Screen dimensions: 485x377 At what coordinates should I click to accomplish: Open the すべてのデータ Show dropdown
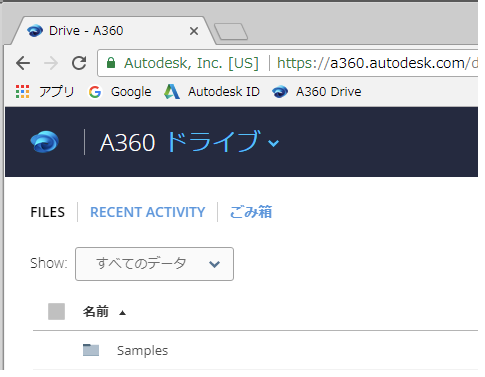pos(154,264)
